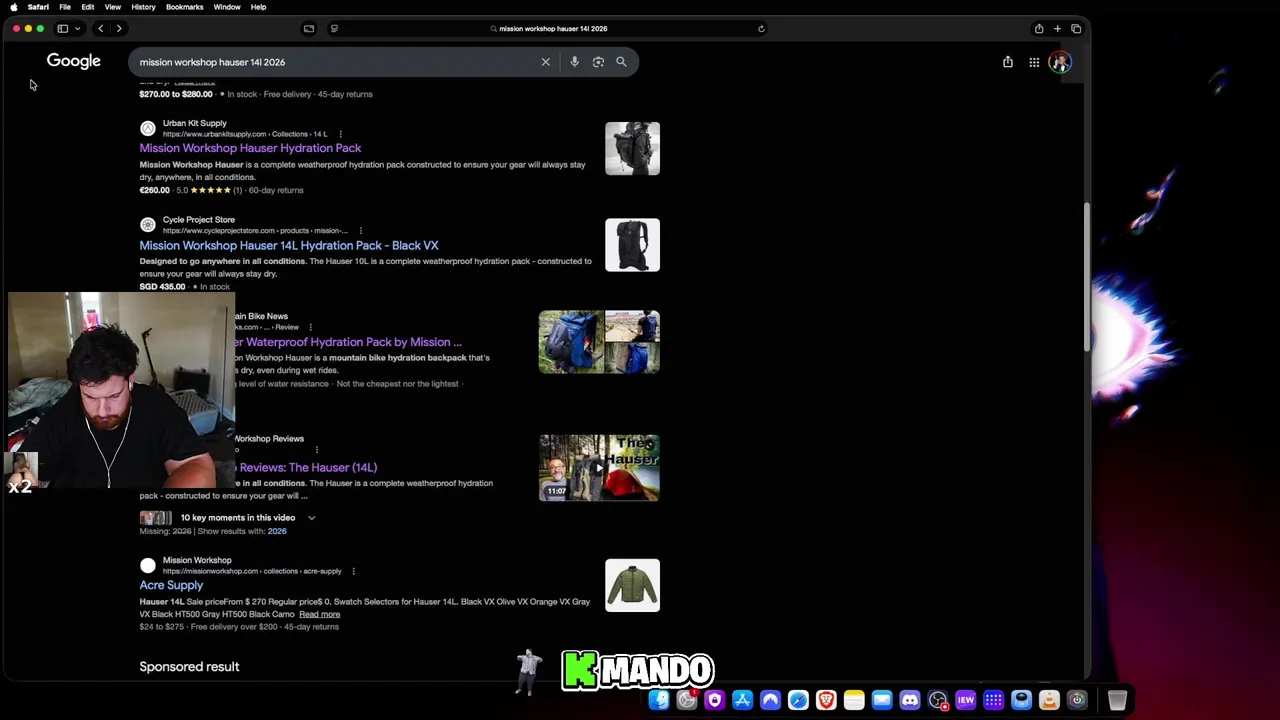The image size is (1280, 720).
Task: Open the Apple menu
Action: 14,7
